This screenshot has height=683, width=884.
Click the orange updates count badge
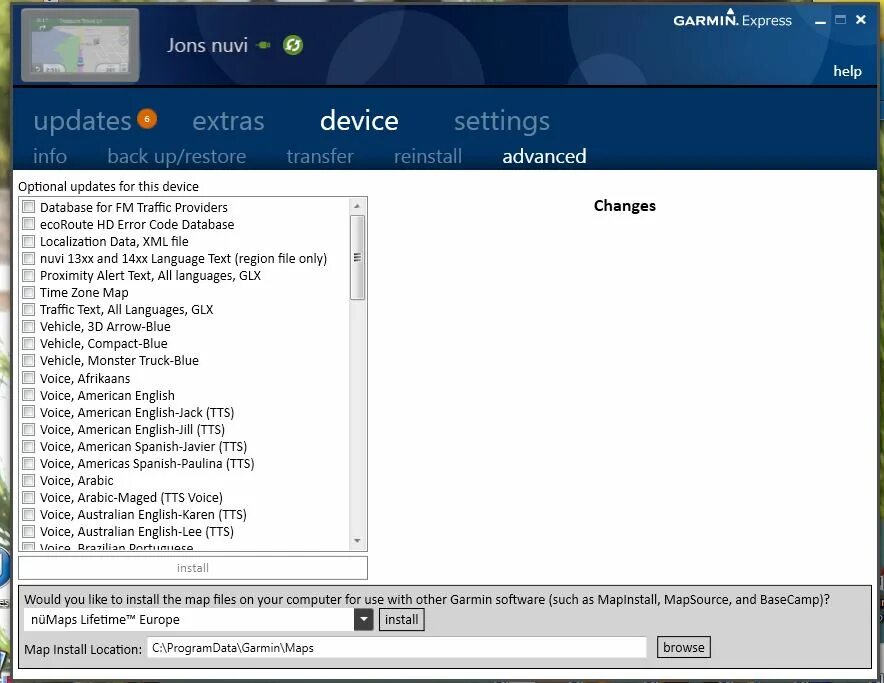(147, 118)
